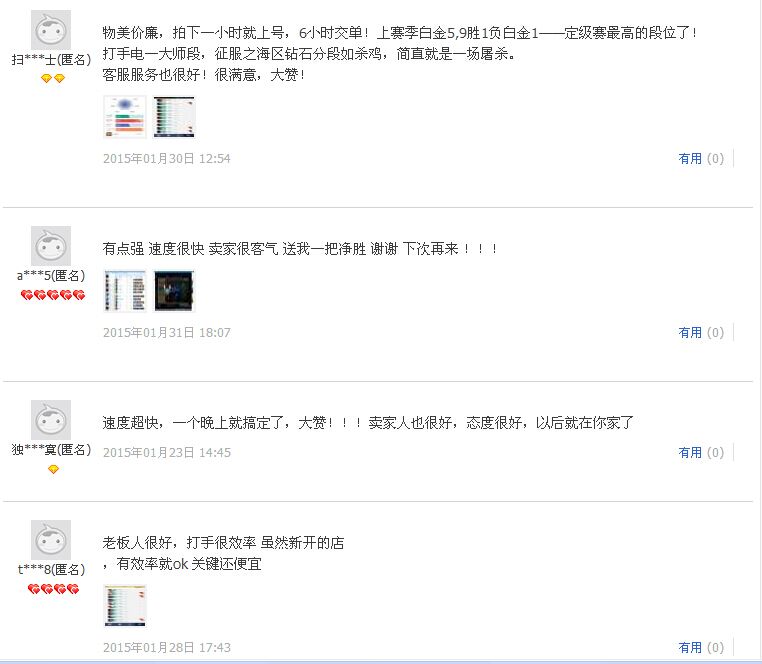Mark the January 31 review as useful
Screen dimensions: 762x664
(701, 332)
